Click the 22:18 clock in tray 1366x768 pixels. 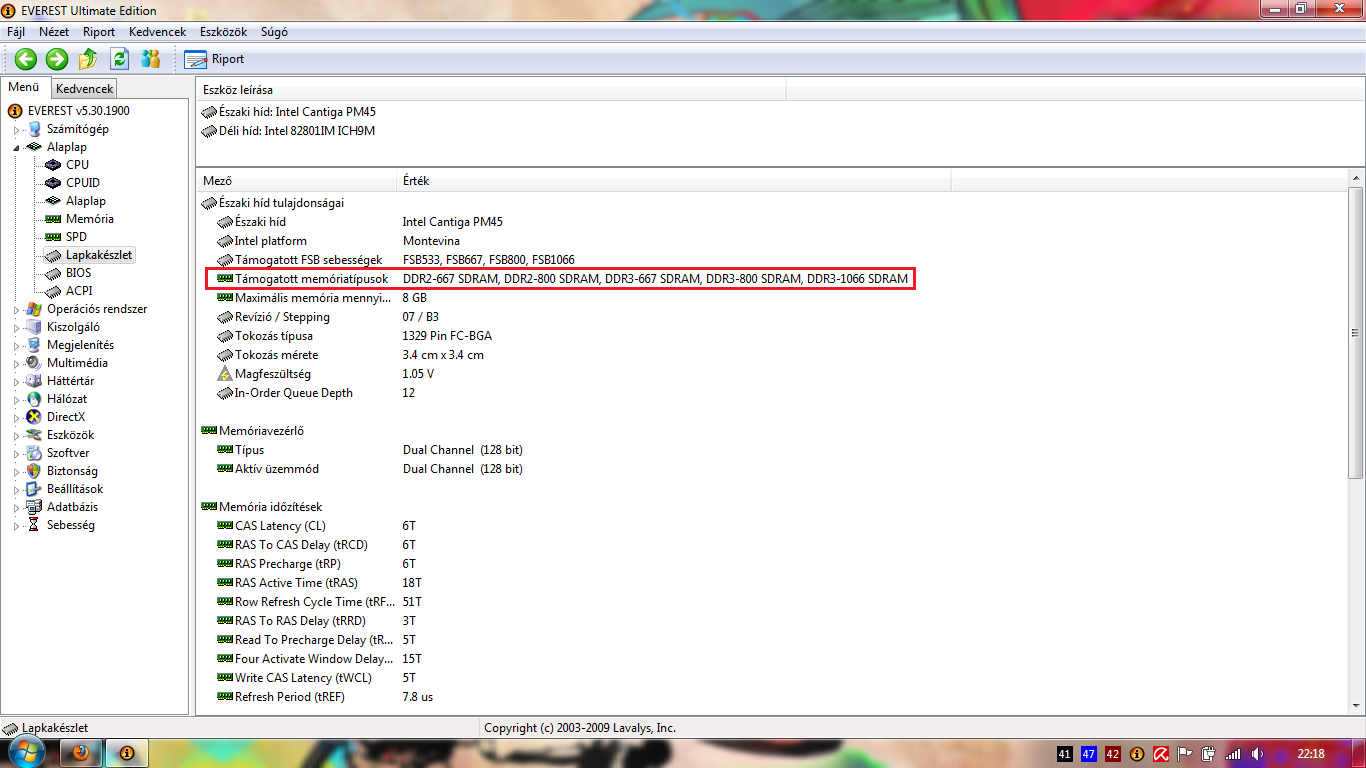point(1310,754)
